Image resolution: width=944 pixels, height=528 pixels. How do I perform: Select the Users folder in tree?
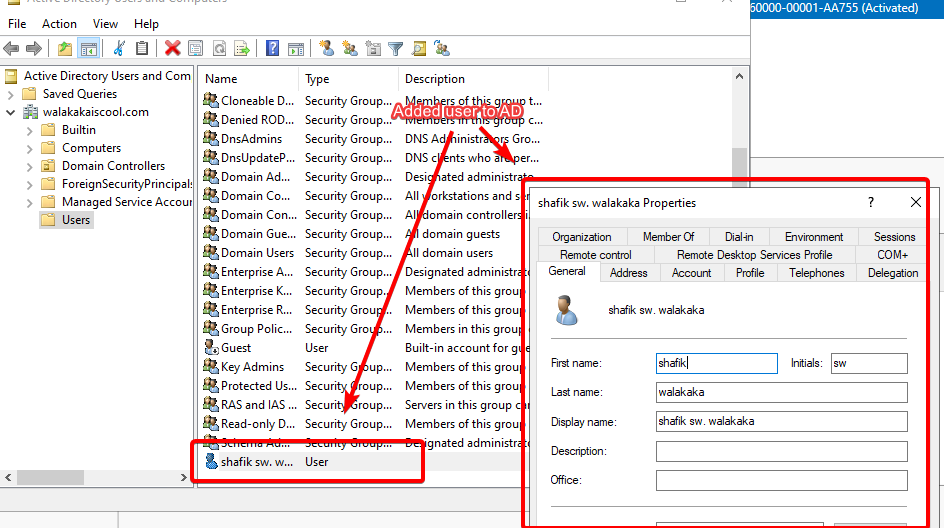pos(66,220)
